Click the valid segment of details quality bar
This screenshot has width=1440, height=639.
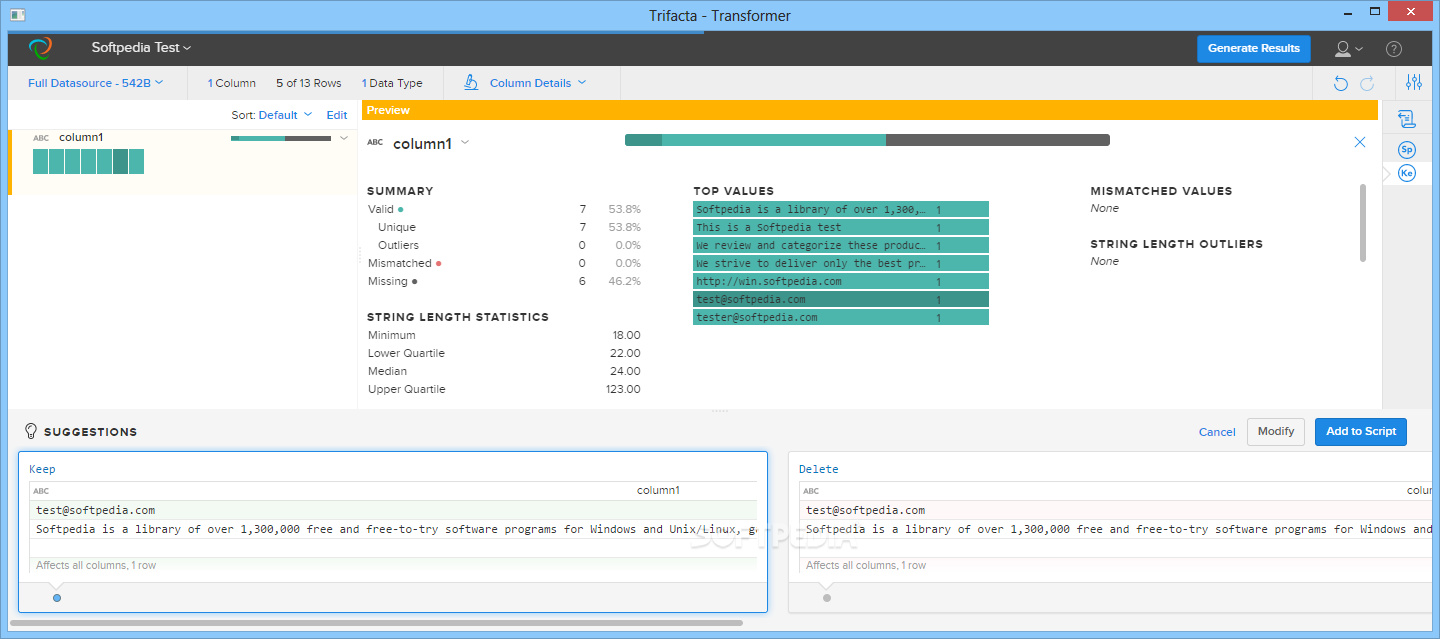[x=755, y=140]
